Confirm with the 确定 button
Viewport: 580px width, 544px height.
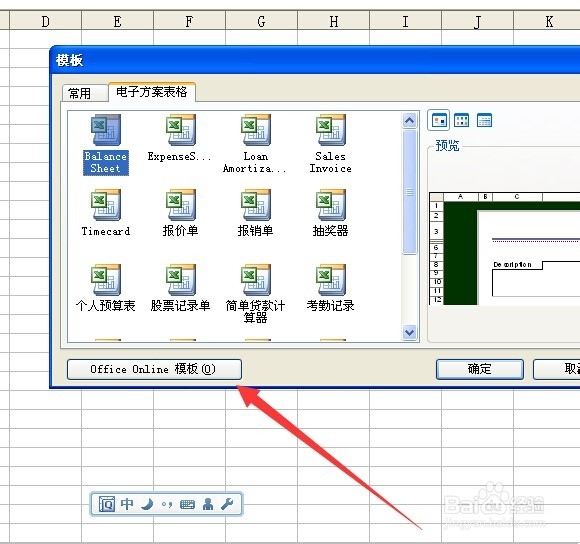[x=480, y=369]
